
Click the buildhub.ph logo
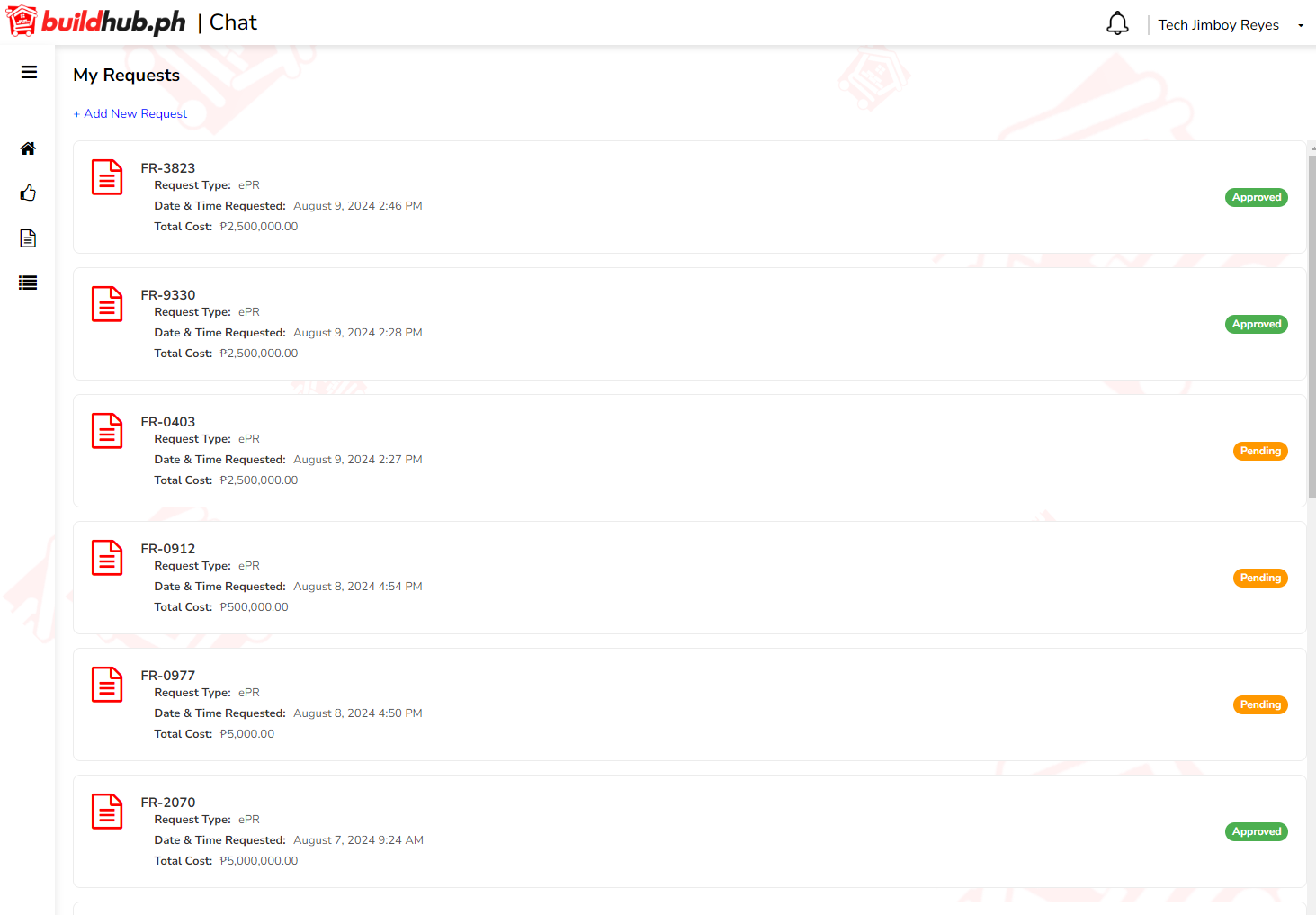coord(97,22)
